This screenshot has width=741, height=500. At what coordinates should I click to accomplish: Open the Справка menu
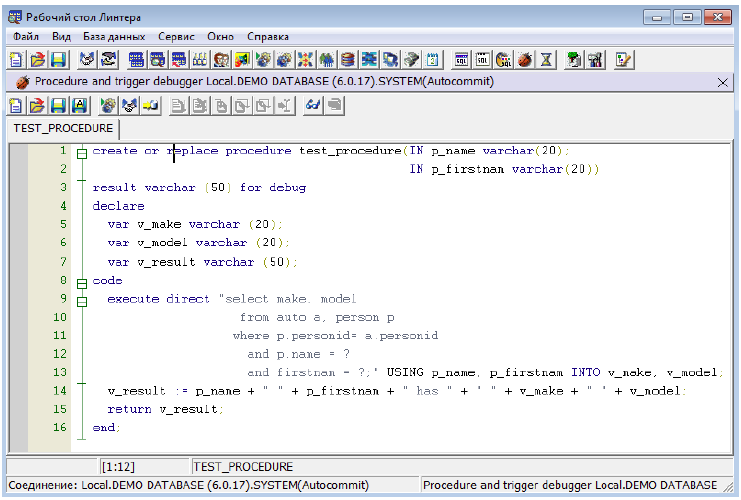pyautogui.click(x=269, y=36)
